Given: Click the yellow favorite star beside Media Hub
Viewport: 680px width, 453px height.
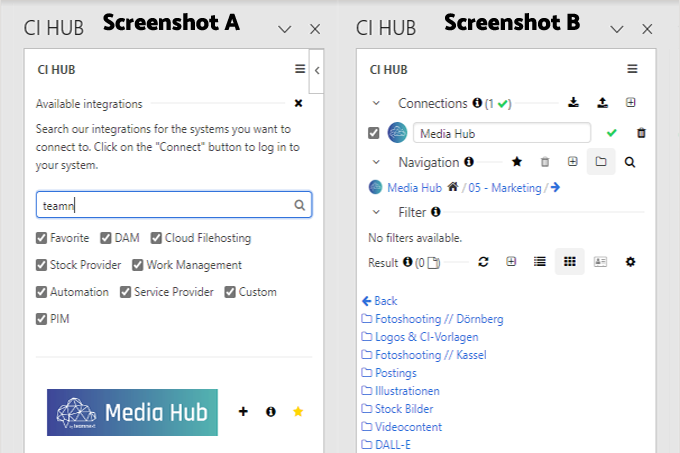Looking at the screenshot, I should tap(297, 411).
